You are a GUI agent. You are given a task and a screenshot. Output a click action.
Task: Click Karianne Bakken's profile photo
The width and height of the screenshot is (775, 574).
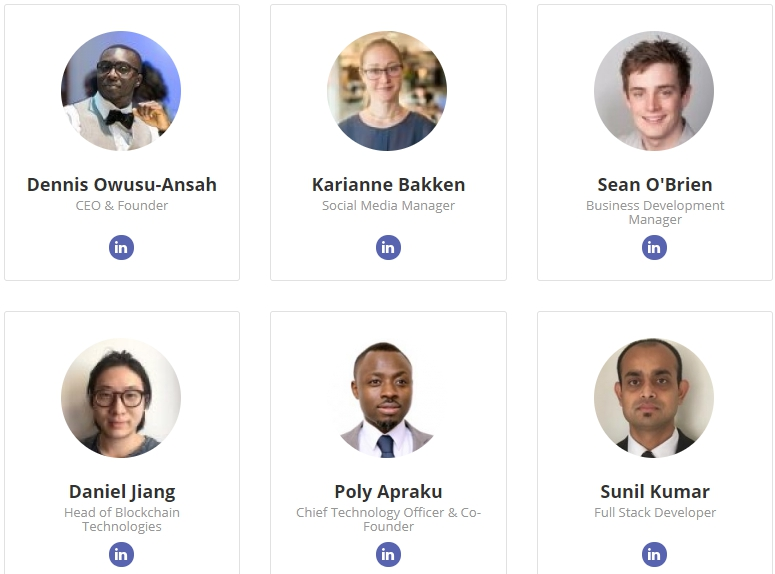tap(387, 91)
